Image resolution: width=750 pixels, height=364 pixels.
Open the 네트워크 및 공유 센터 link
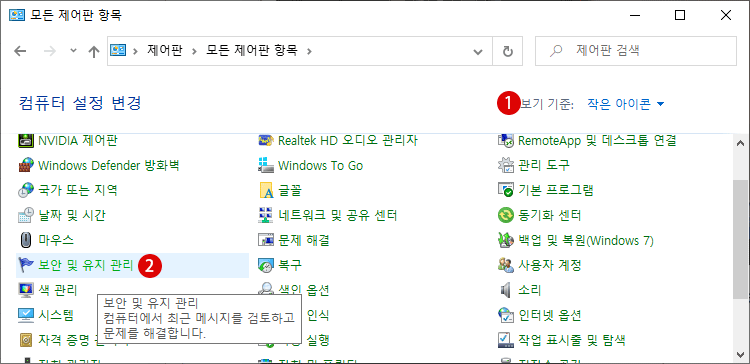pyautogui.click(x=338, y=215)
